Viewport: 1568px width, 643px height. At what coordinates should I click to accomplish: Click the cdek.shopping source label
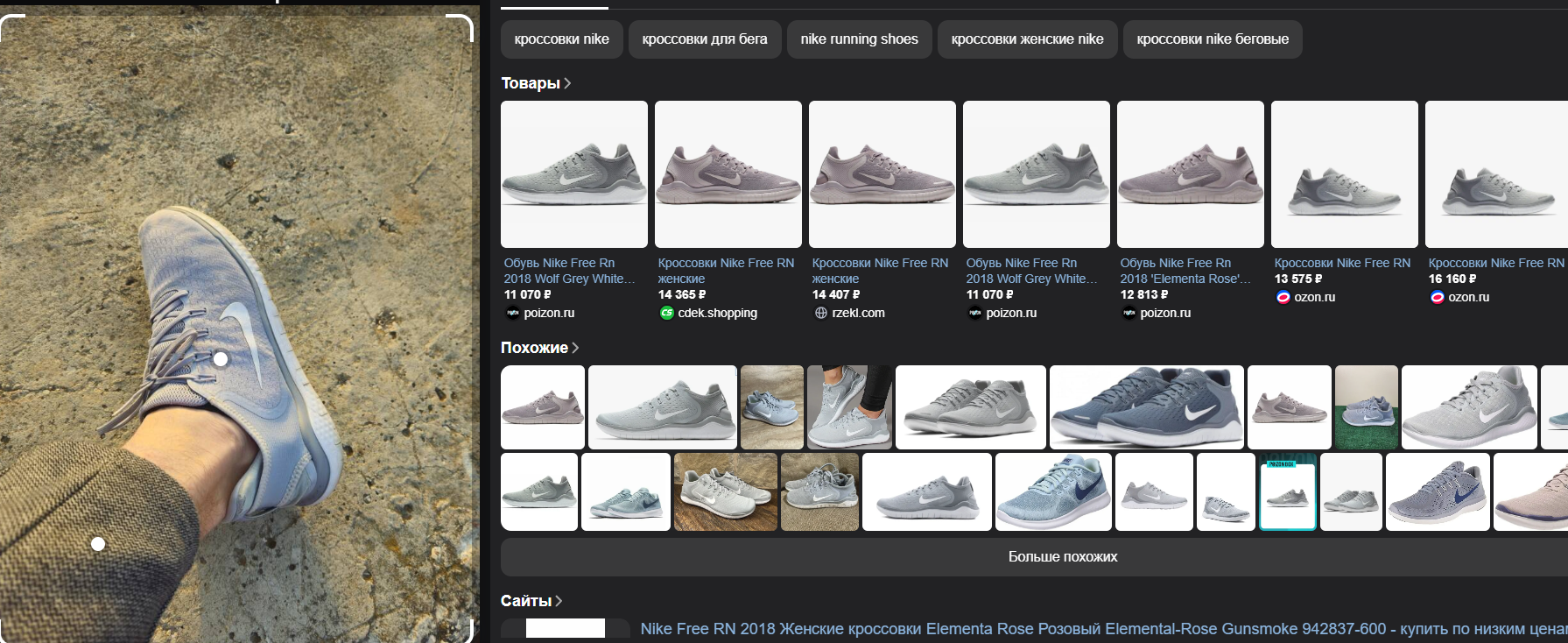[x=717, y=313]
